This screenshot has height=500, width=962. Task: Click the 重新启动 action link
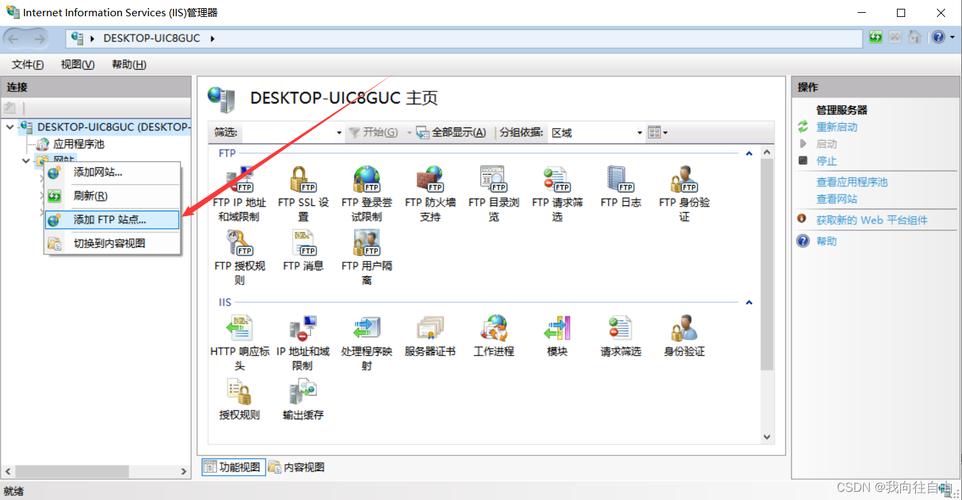(x=837, y=127)
